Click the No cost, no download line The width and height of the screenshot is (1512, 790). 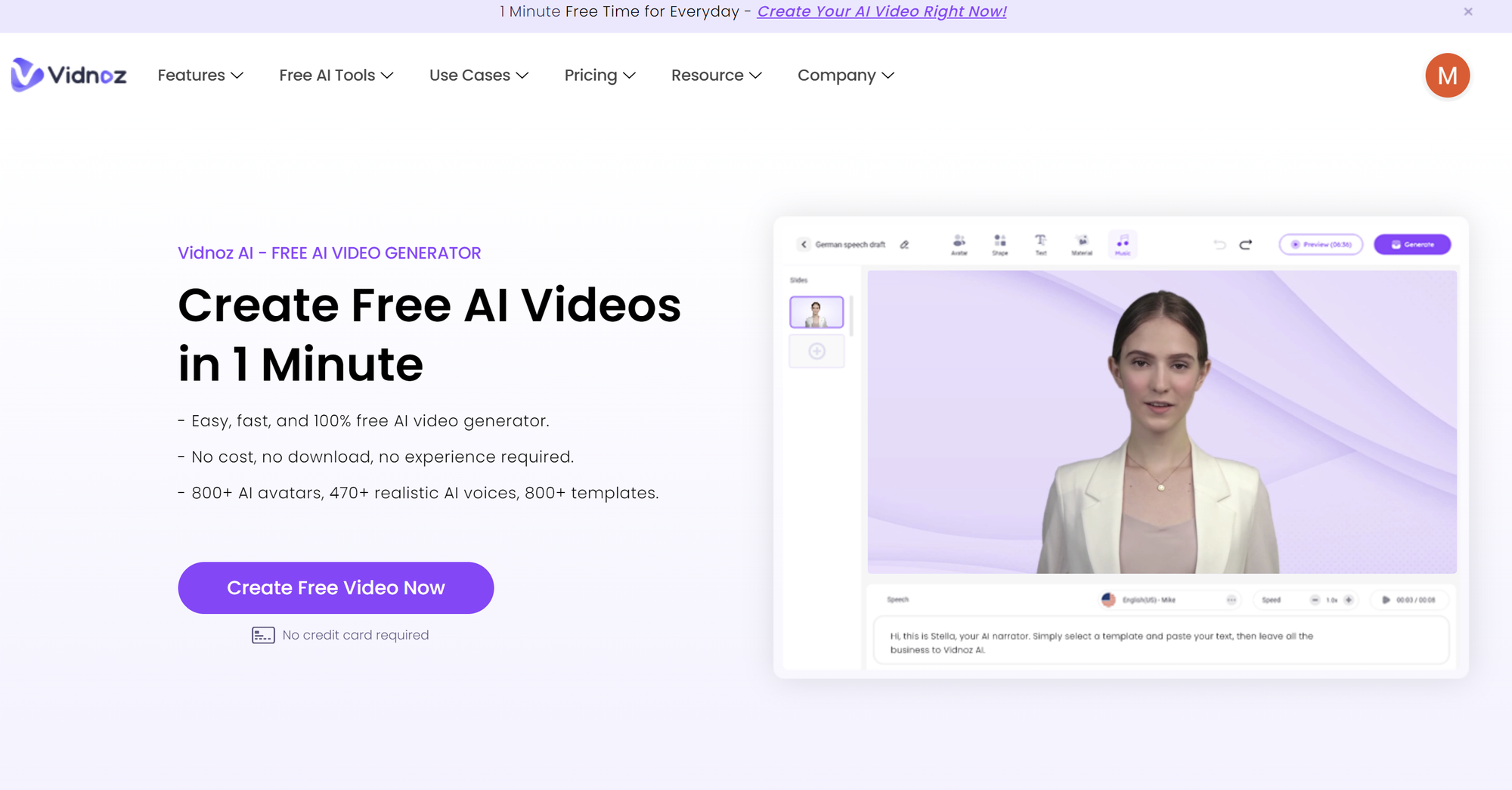[x=376, y=457]
